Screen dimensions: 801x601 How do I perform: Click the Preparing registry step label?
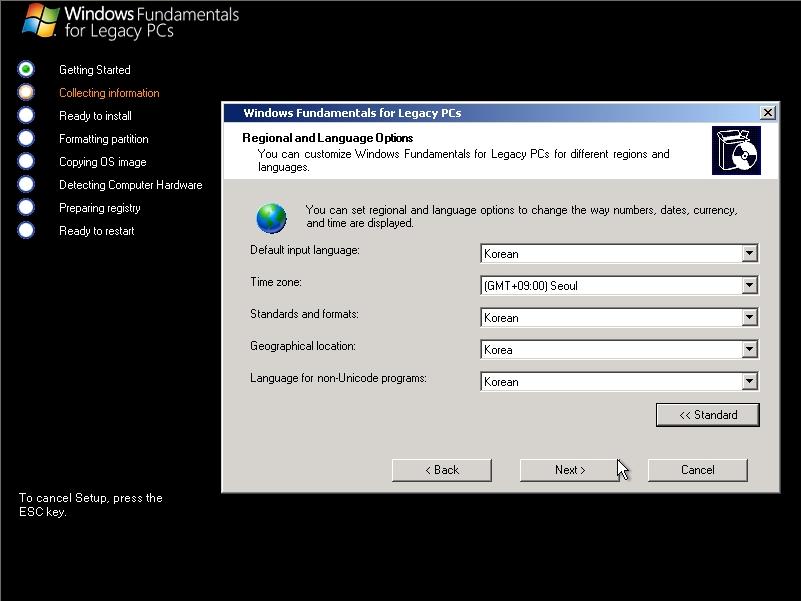point(100,208)
